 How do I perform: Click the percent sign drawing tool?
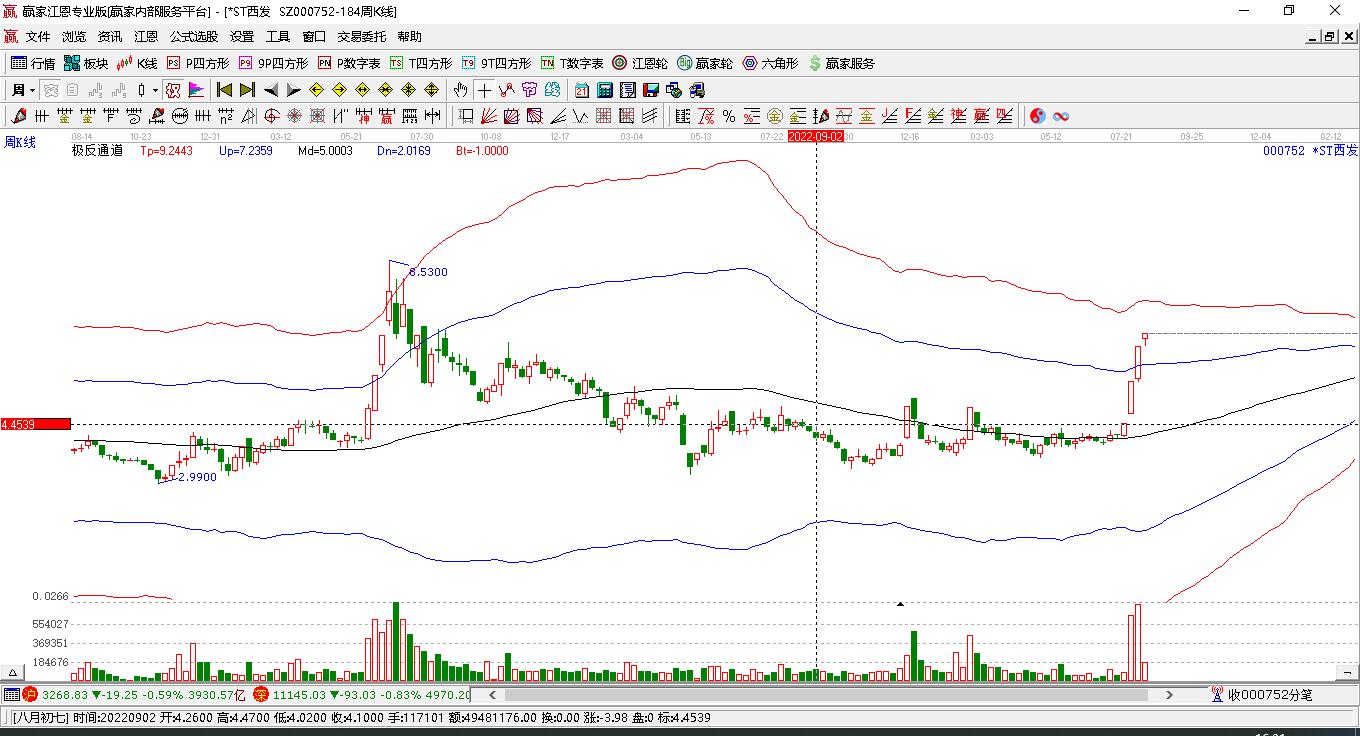[728, 116]
